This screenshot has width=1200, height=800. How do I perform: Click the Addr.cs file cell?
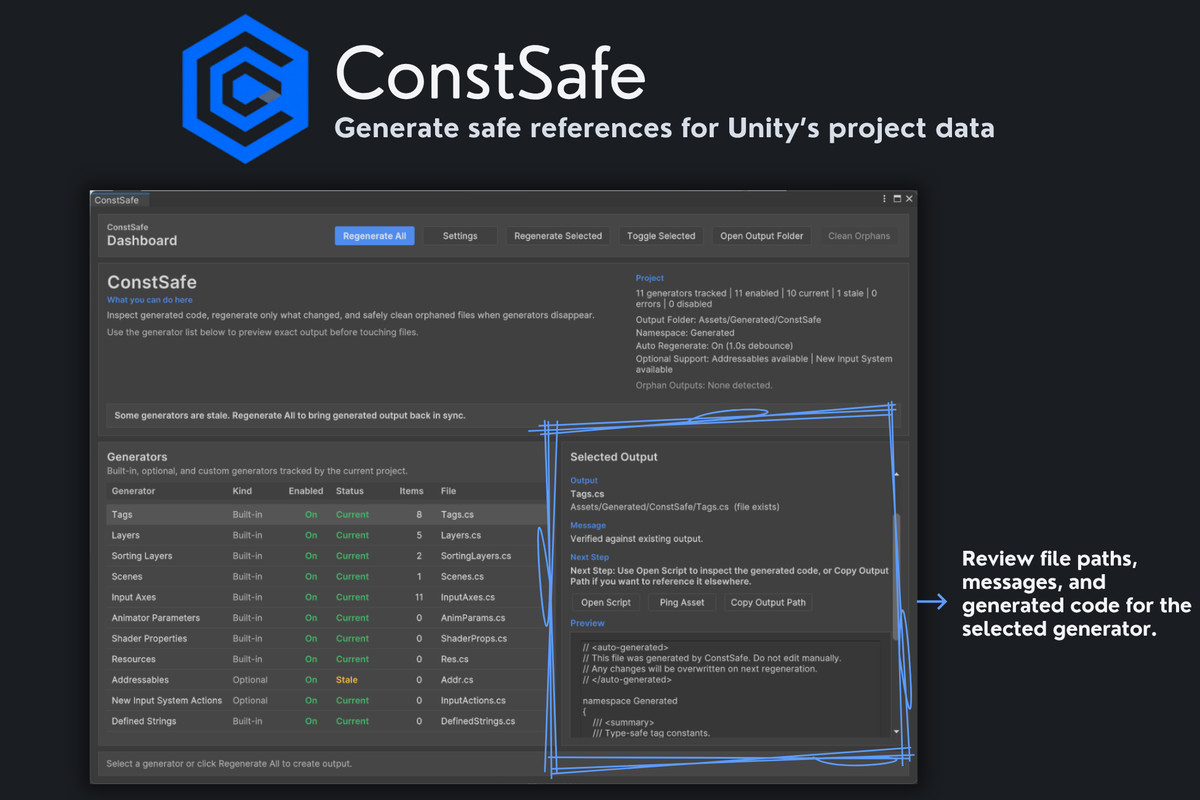tap(457, 680)
